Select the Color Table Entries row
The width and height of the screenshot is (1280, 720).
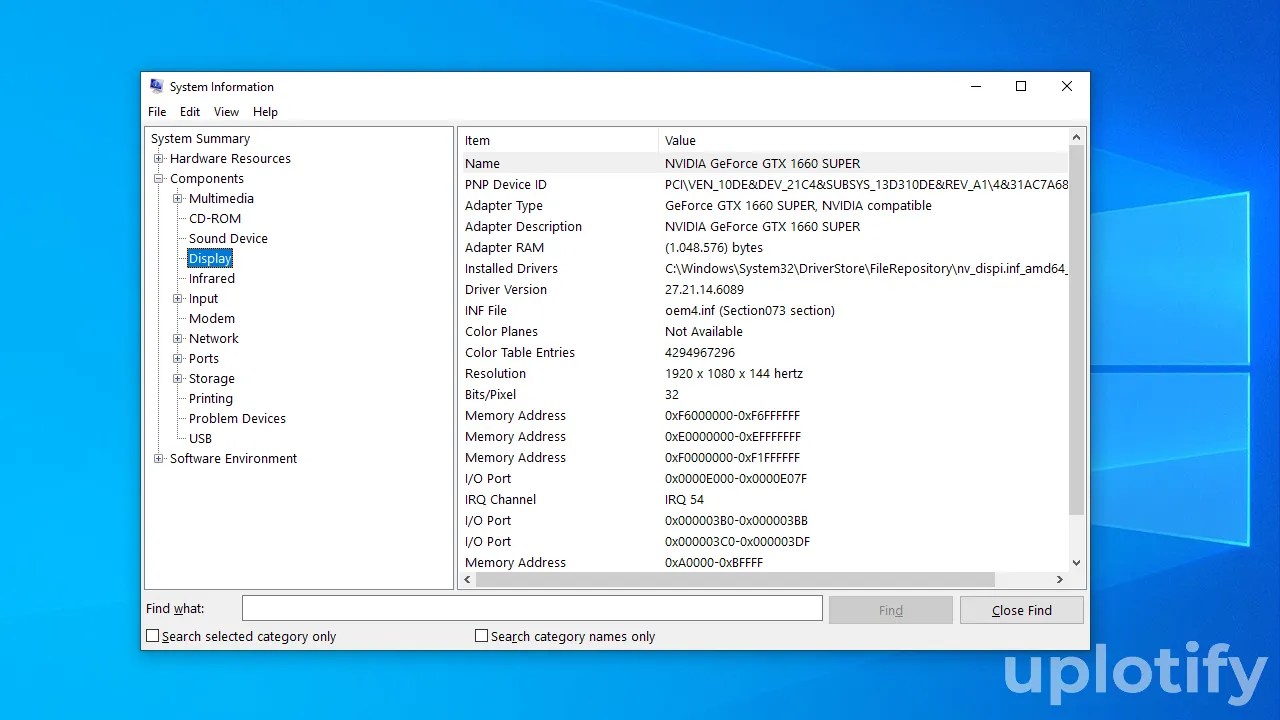[764, 352]
